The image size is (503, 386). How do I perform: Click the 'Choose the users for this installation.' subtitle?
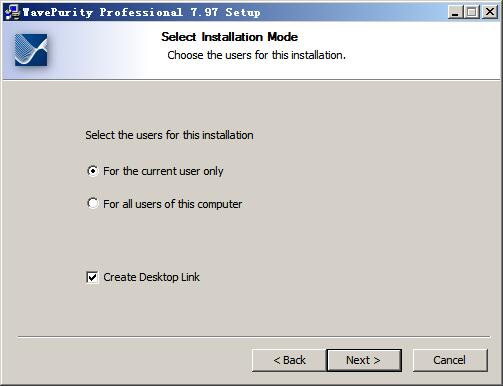pyautogui.click(x=256, y=55)
